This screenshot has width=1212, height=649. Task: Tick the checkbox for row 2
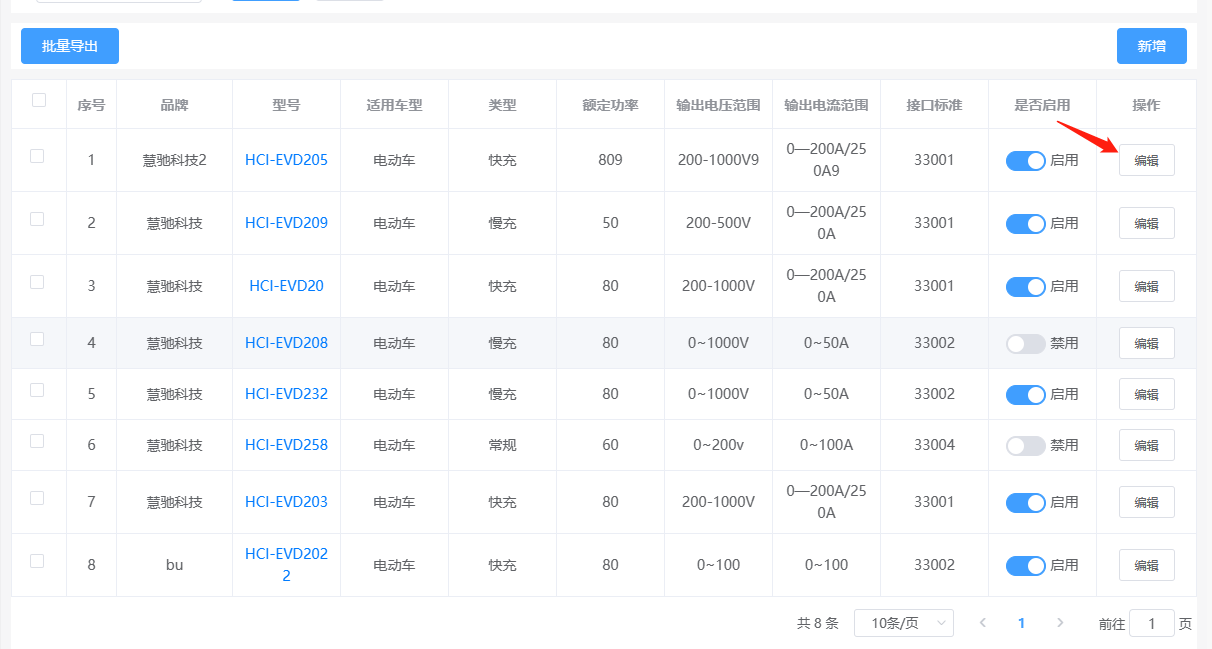(x=37, y=219)
